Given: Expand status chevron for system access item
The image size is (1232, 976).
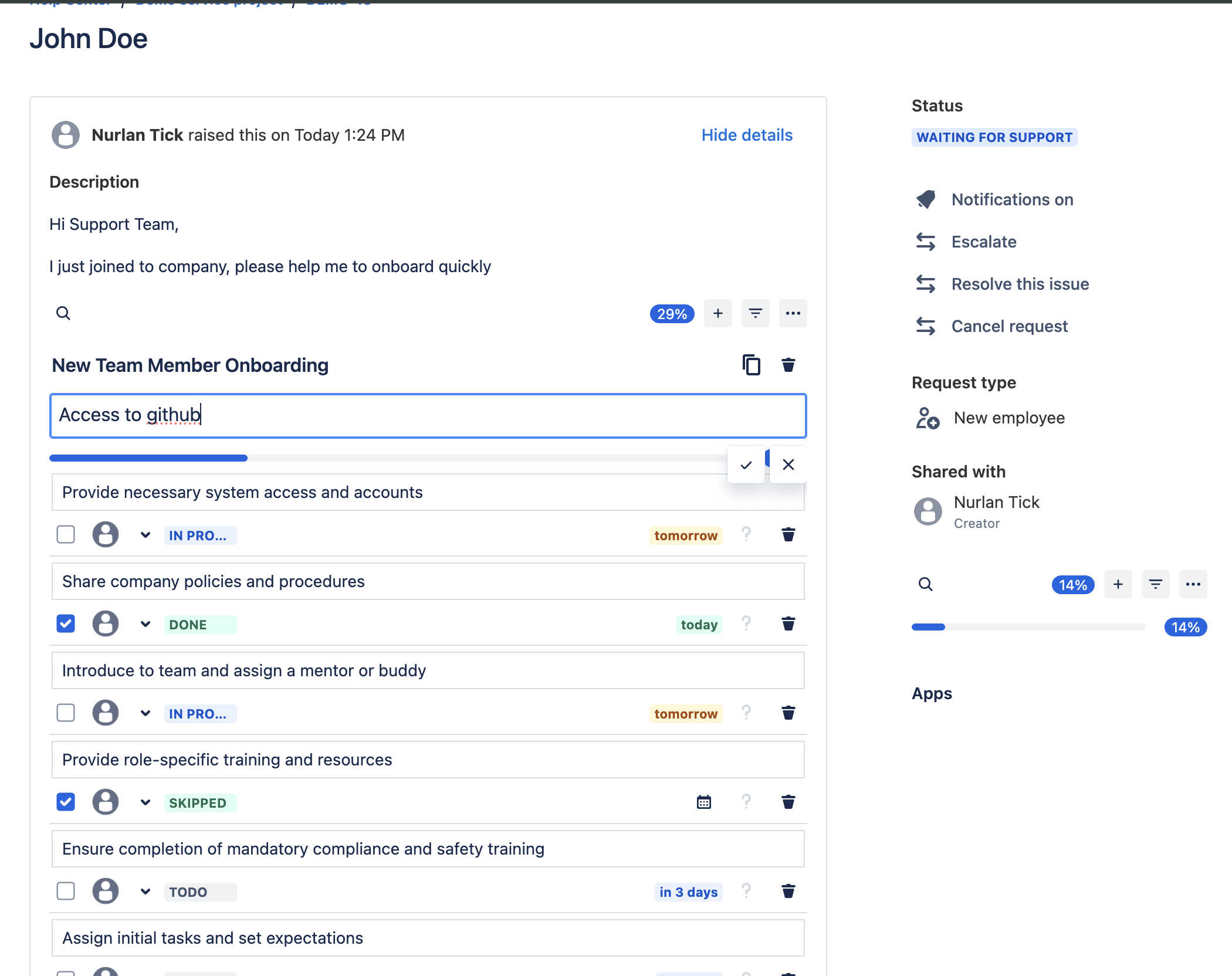Looking at the screenshot, I should [x=145, y=535].
